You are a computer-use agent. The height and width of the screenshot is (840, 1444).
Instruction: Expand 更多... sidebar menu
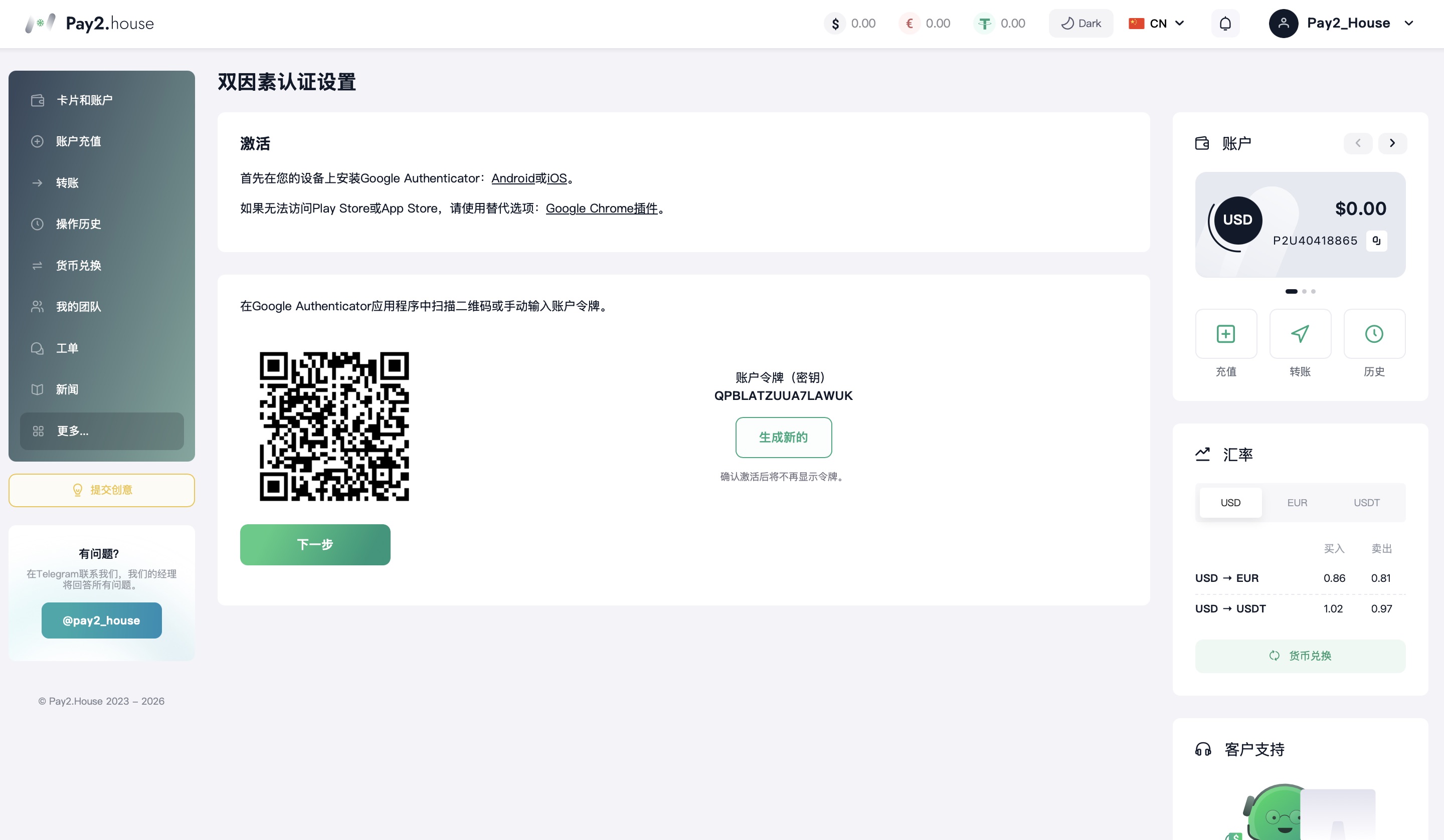coord(102,431)
